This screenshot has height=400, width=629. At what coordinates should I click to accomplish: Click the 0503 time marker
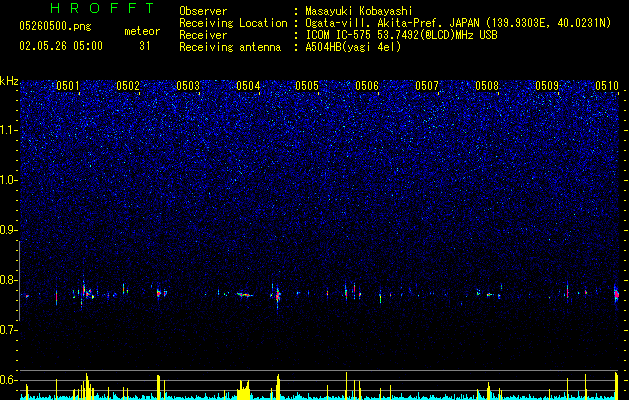click(188, 86)
